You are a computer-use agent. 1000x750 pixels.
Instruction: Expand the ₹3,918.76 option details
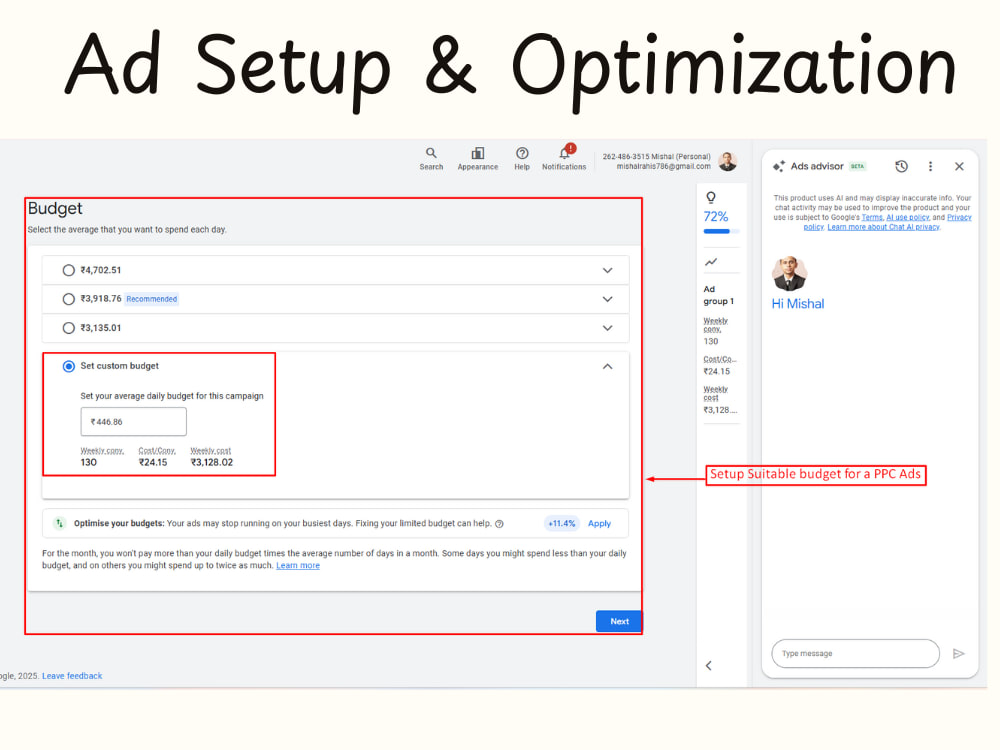tap(608, 299)
